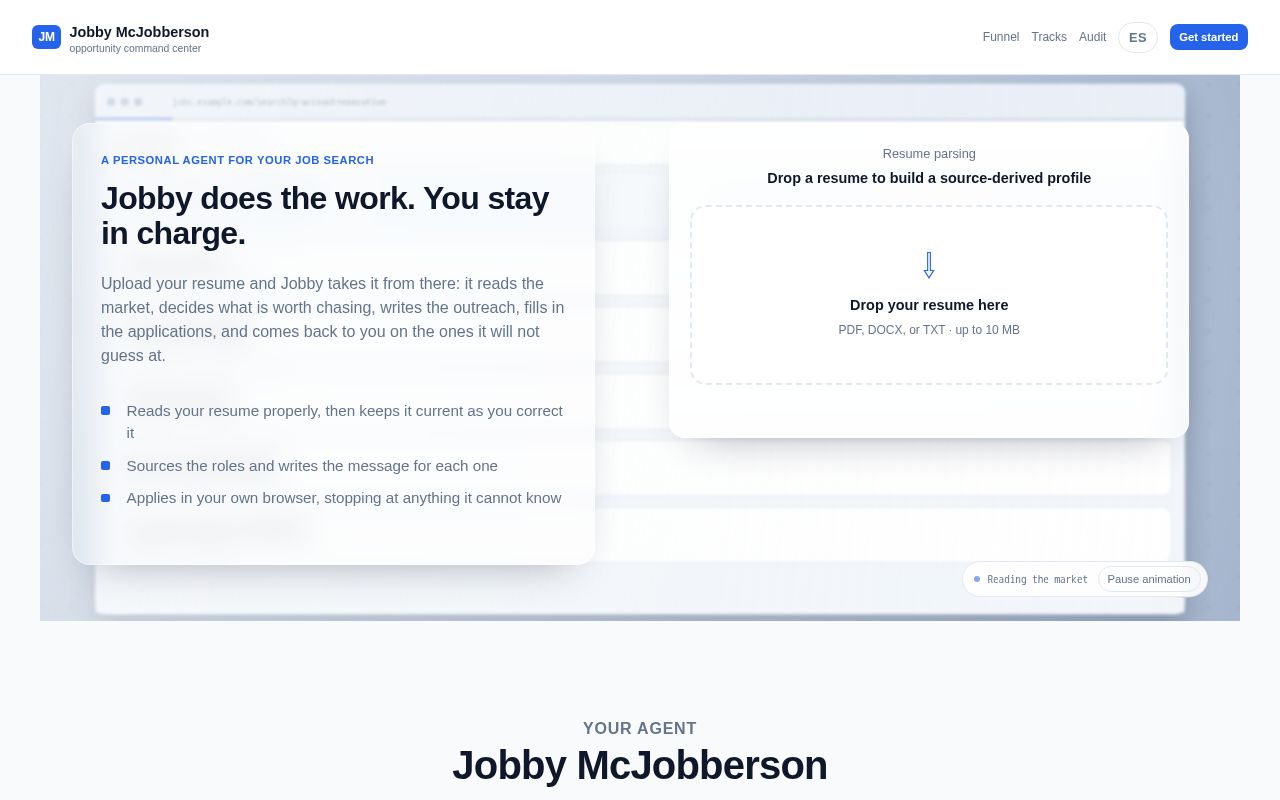Click 'Jobby does the work' headline

(325, 215)
